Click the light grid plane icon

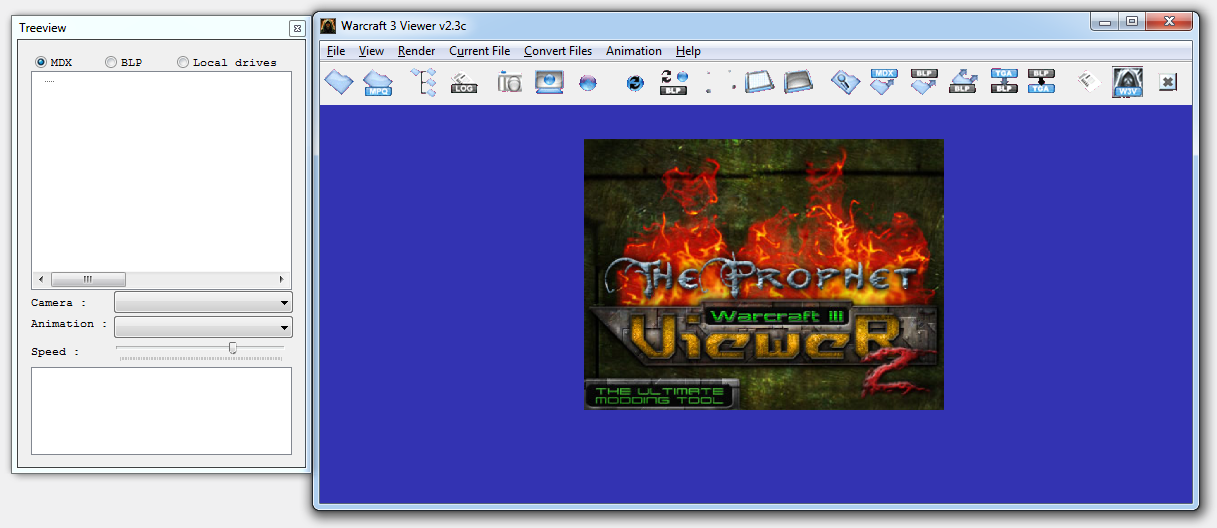tap(759, 82)
